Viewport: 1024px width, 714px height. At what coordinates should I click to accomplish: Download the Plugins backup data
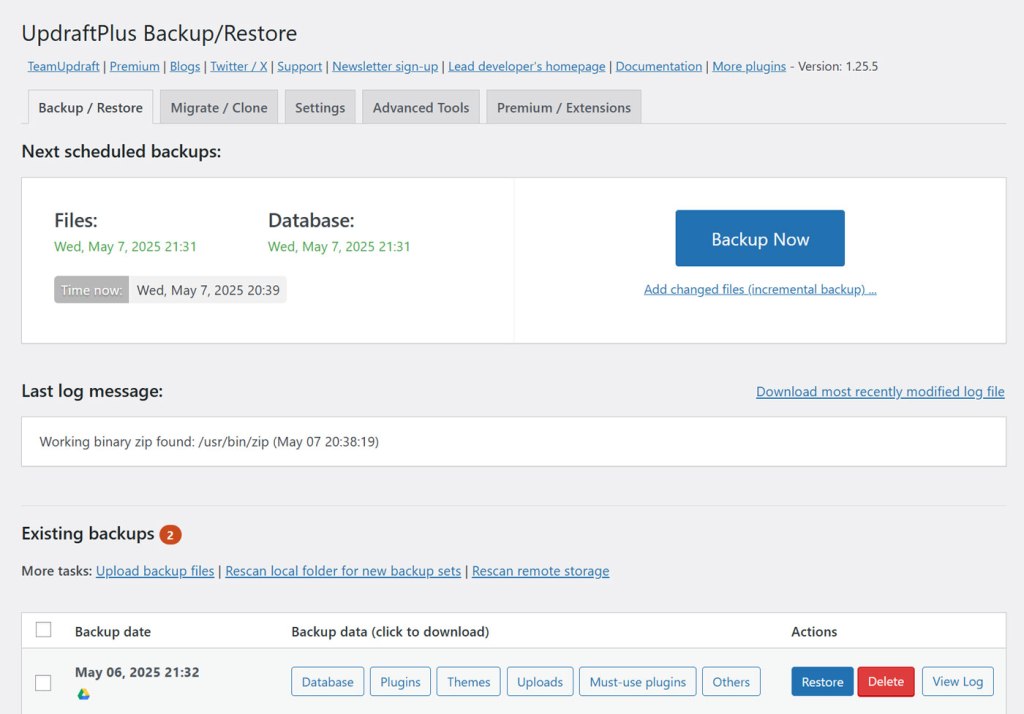(400, 682)
